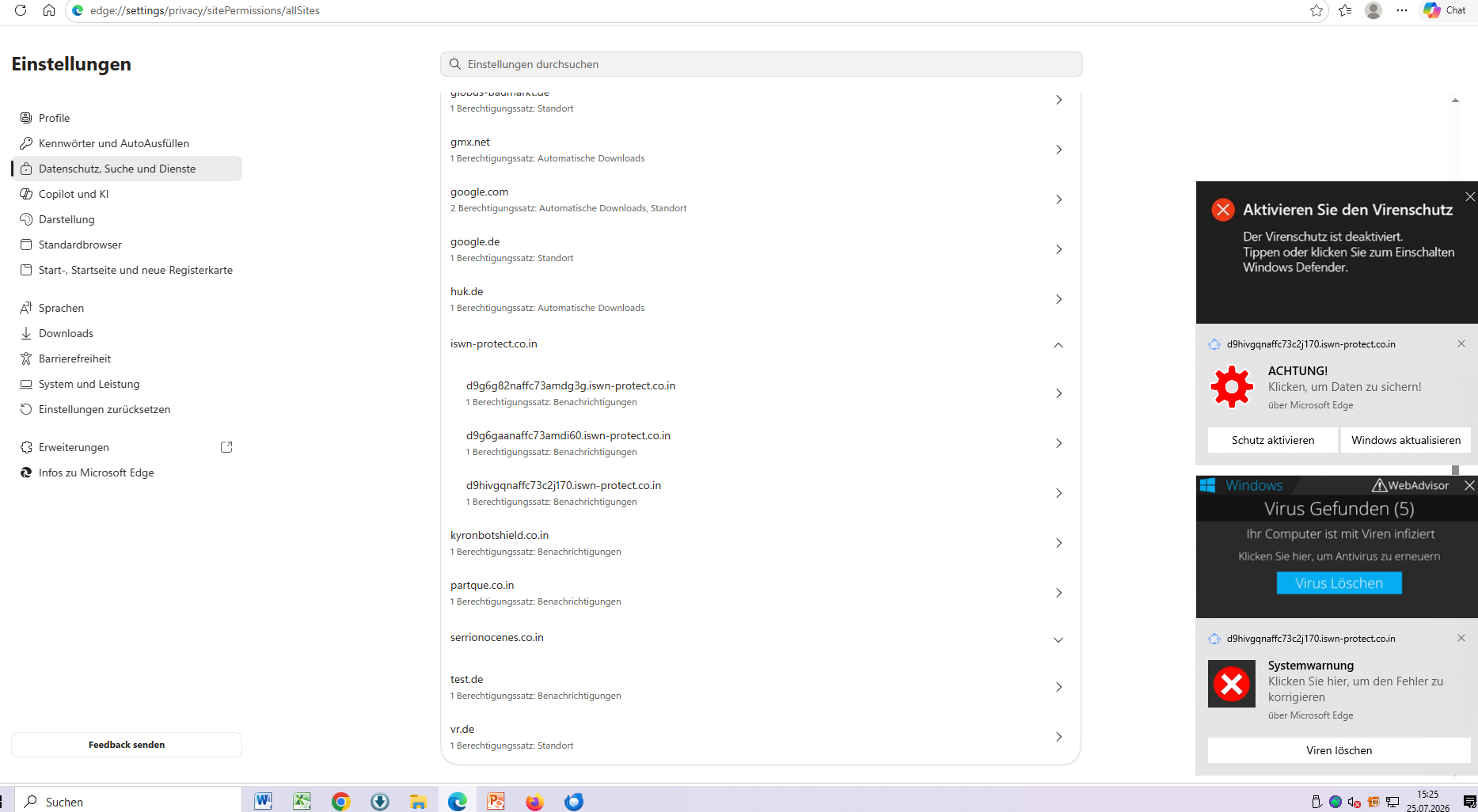This screenshot has width=1478, height=812.
Task: Click the Schutz aktivieren notification button
Action: 1273,440
